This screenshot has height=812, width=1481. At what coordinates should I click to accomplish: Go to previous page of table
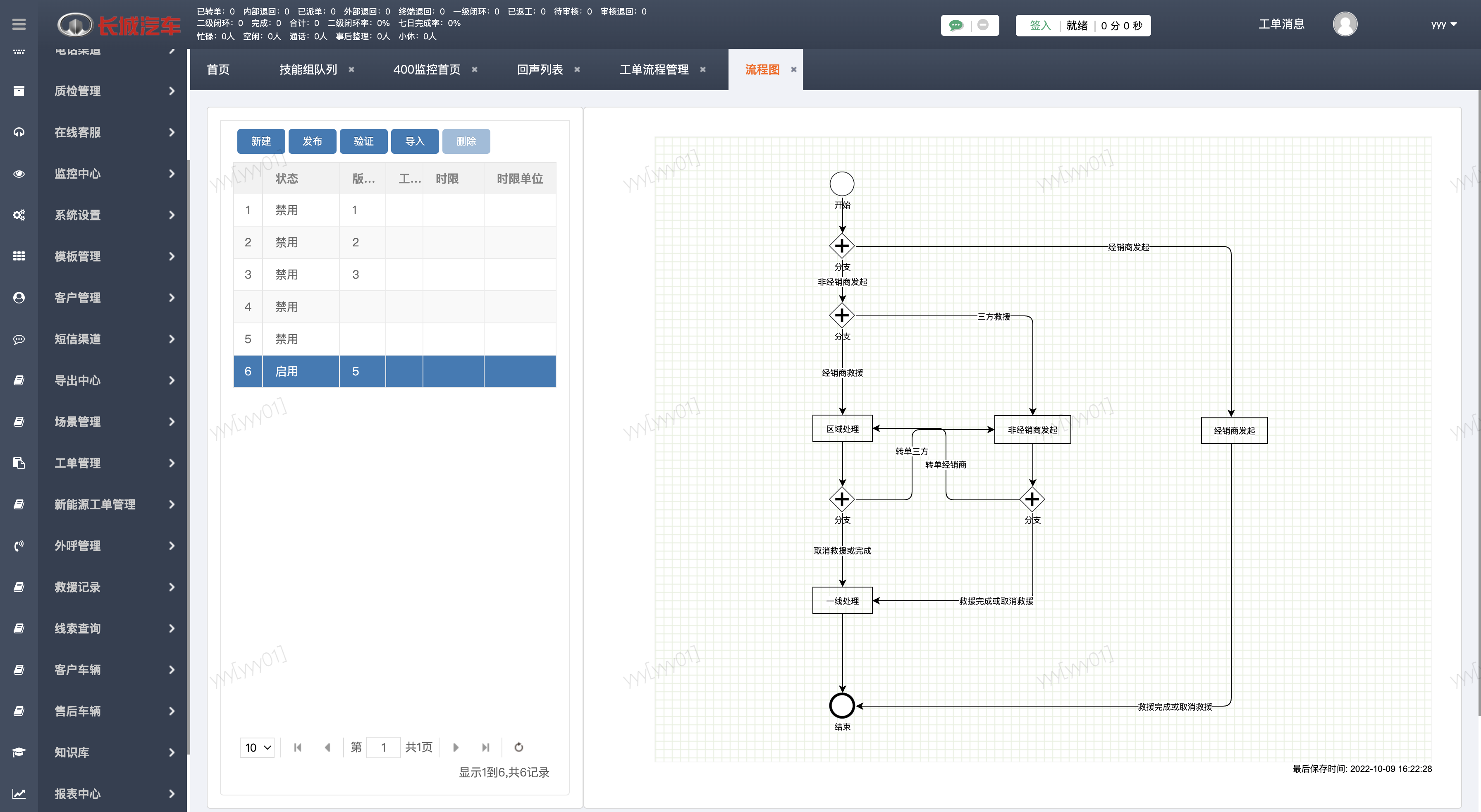pyautogui.click(x=327, y=747)
